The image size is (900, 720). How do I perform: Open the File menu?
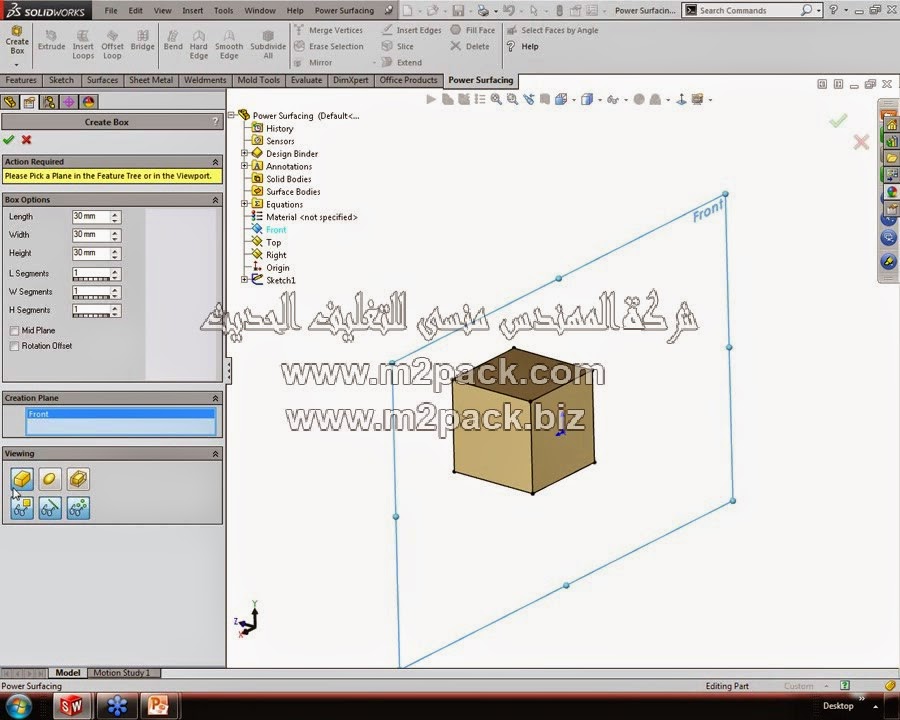click(x=111, y=10)
